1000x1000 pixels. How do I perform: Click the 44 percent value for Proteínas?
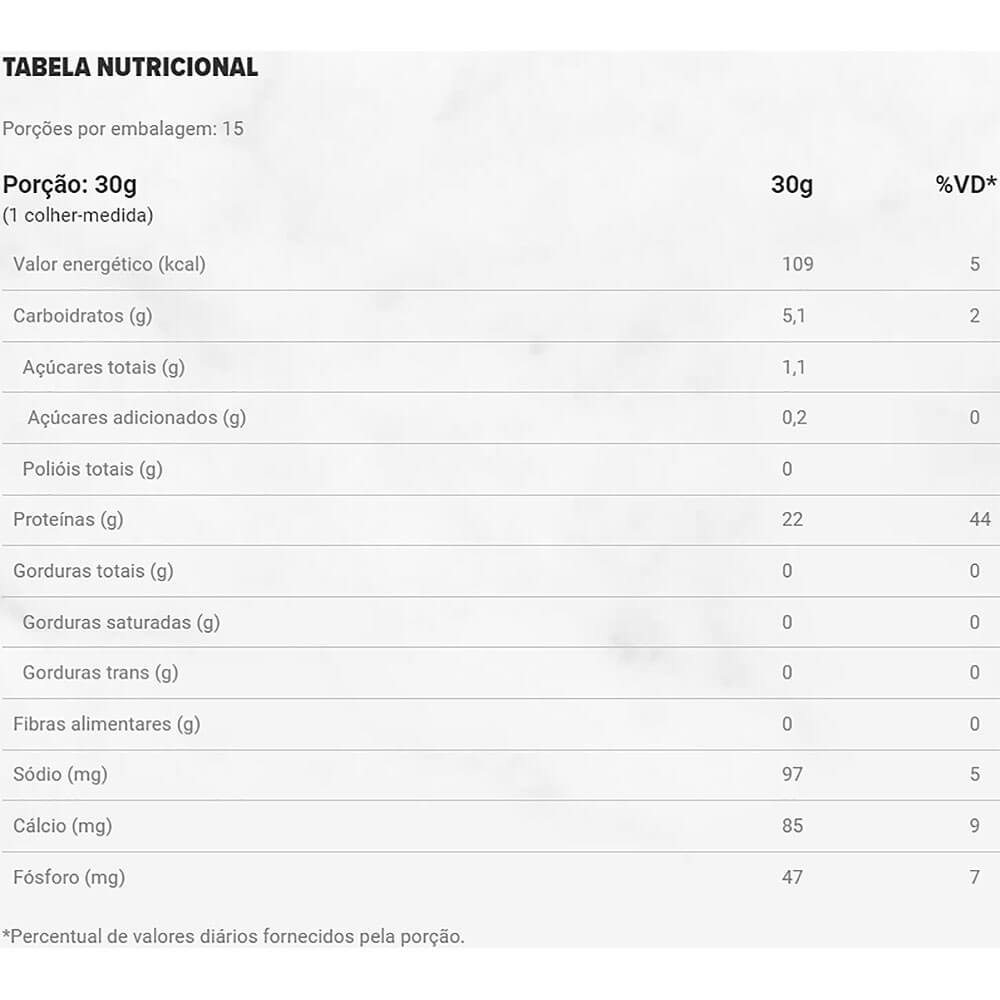click(979, 520)
